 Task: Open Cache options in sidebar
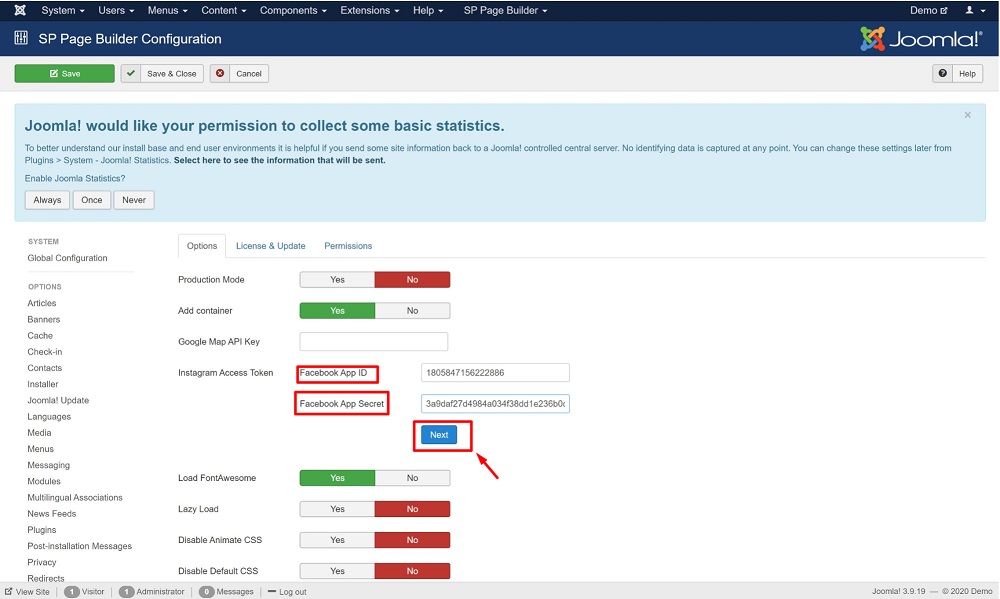click(x=40, y=336)
